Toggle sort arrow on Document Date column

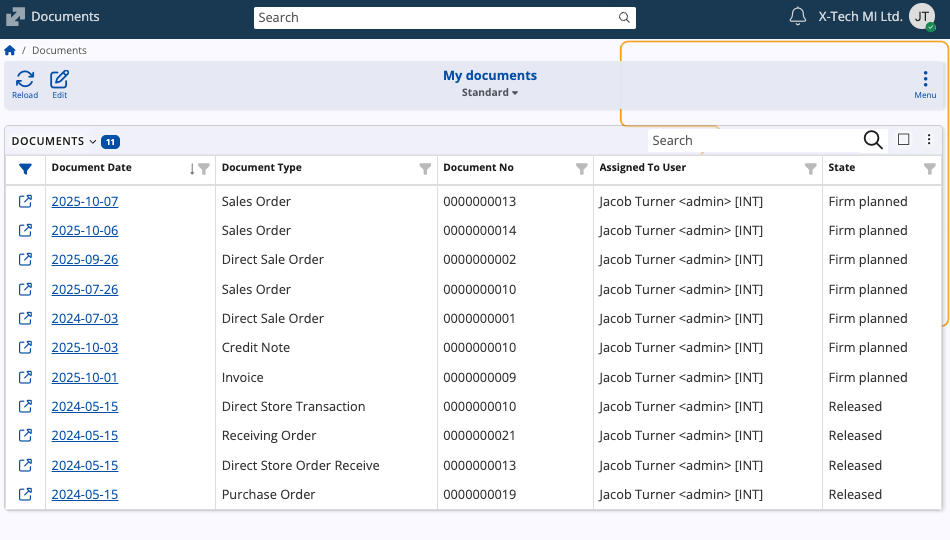(x=192, y=169)
